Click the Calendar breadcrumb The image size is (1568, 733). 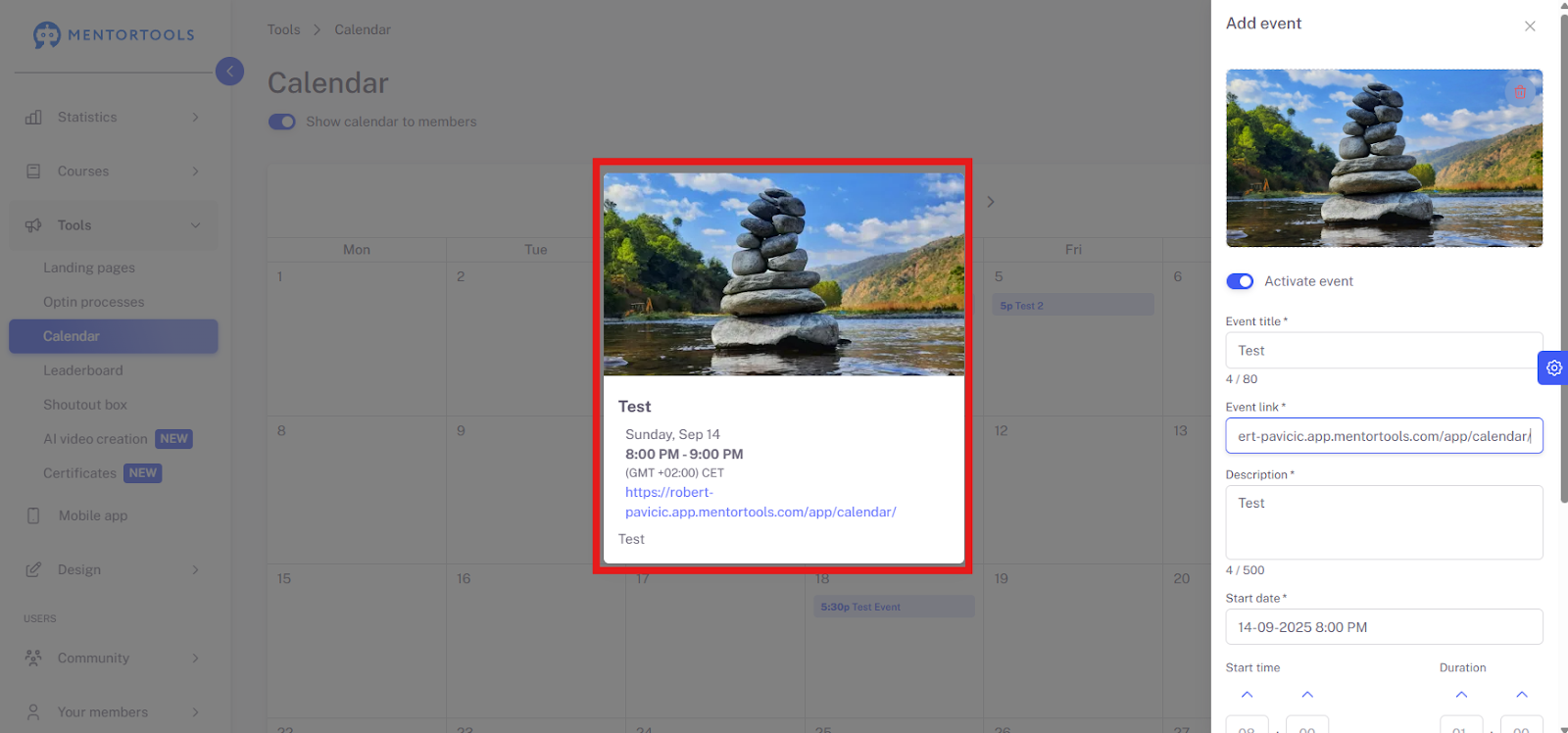[363, 29]
